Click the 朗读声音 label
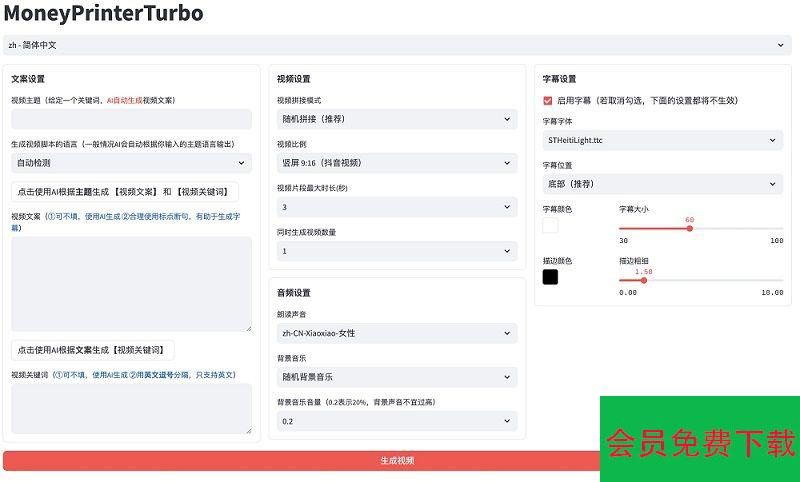The image size is (800, 482). pos(292,315)
